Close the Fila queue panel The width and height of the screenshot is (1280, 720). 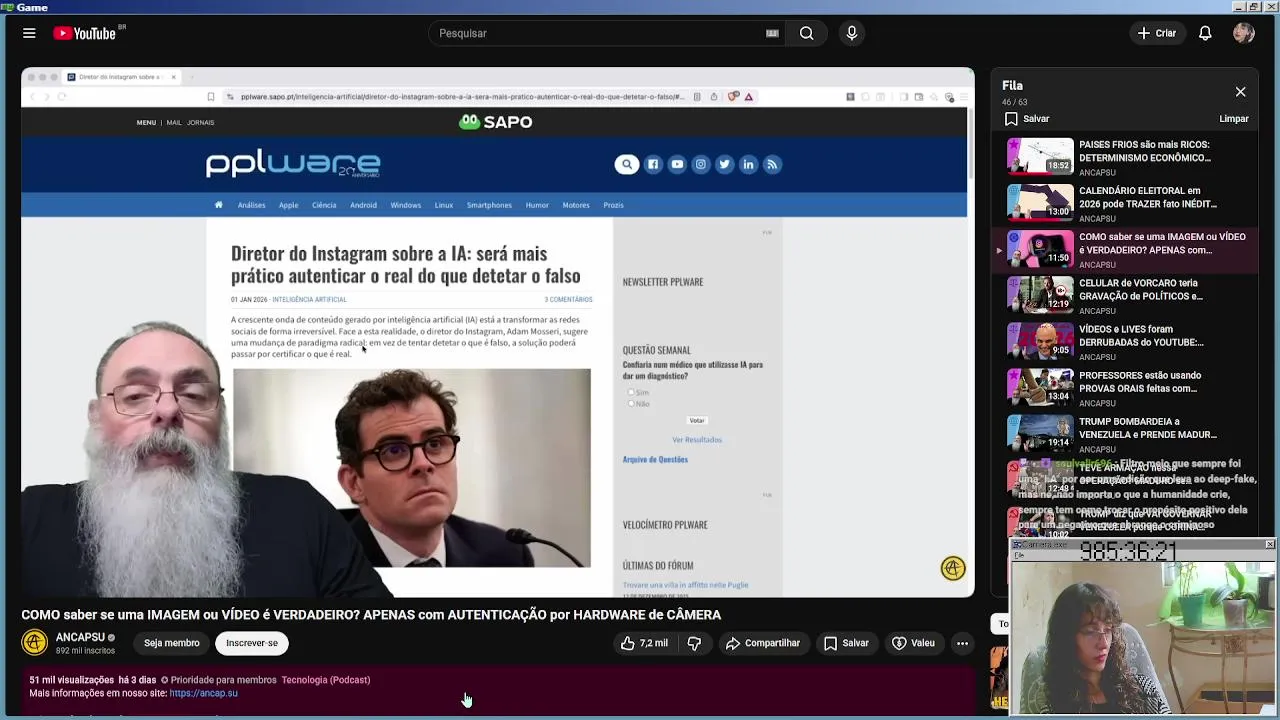(1240, 92)
